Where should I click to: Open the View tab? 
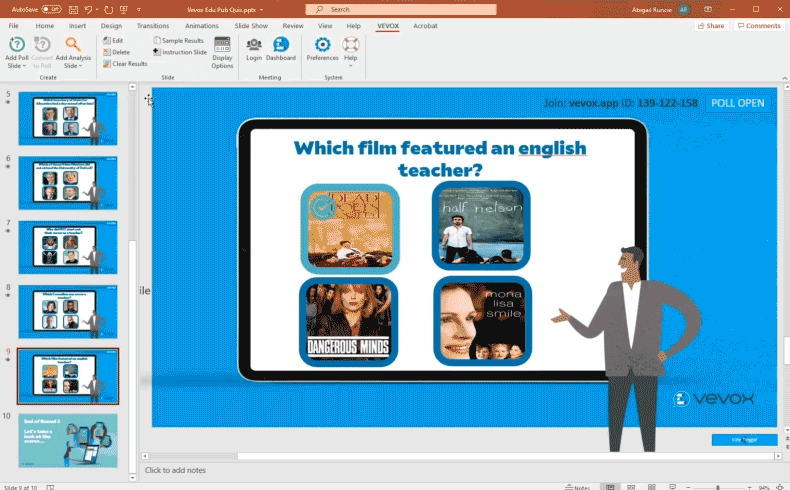(325, 26)
